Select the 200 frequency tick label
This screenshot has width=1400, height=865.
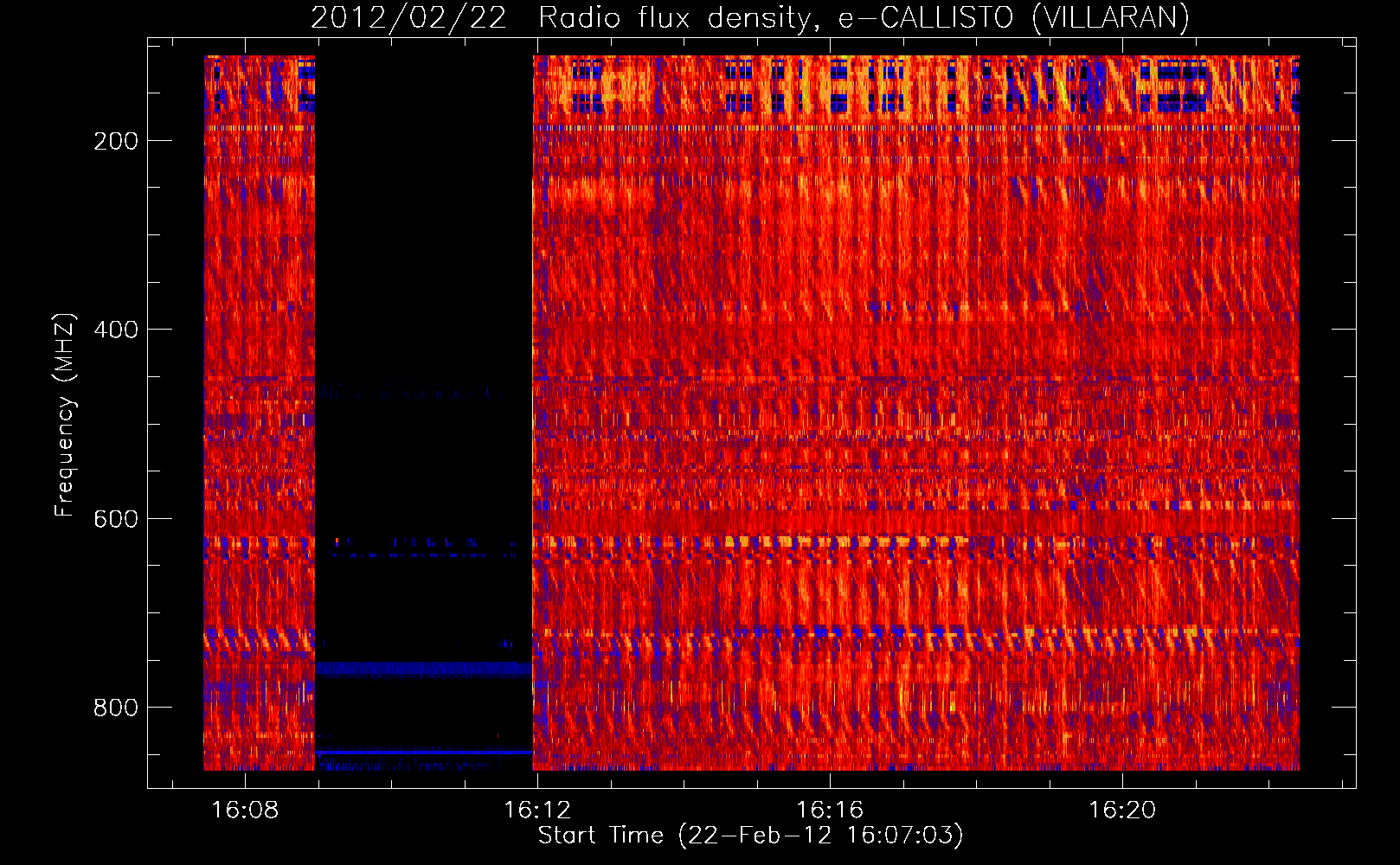click(x=116, y=141)
